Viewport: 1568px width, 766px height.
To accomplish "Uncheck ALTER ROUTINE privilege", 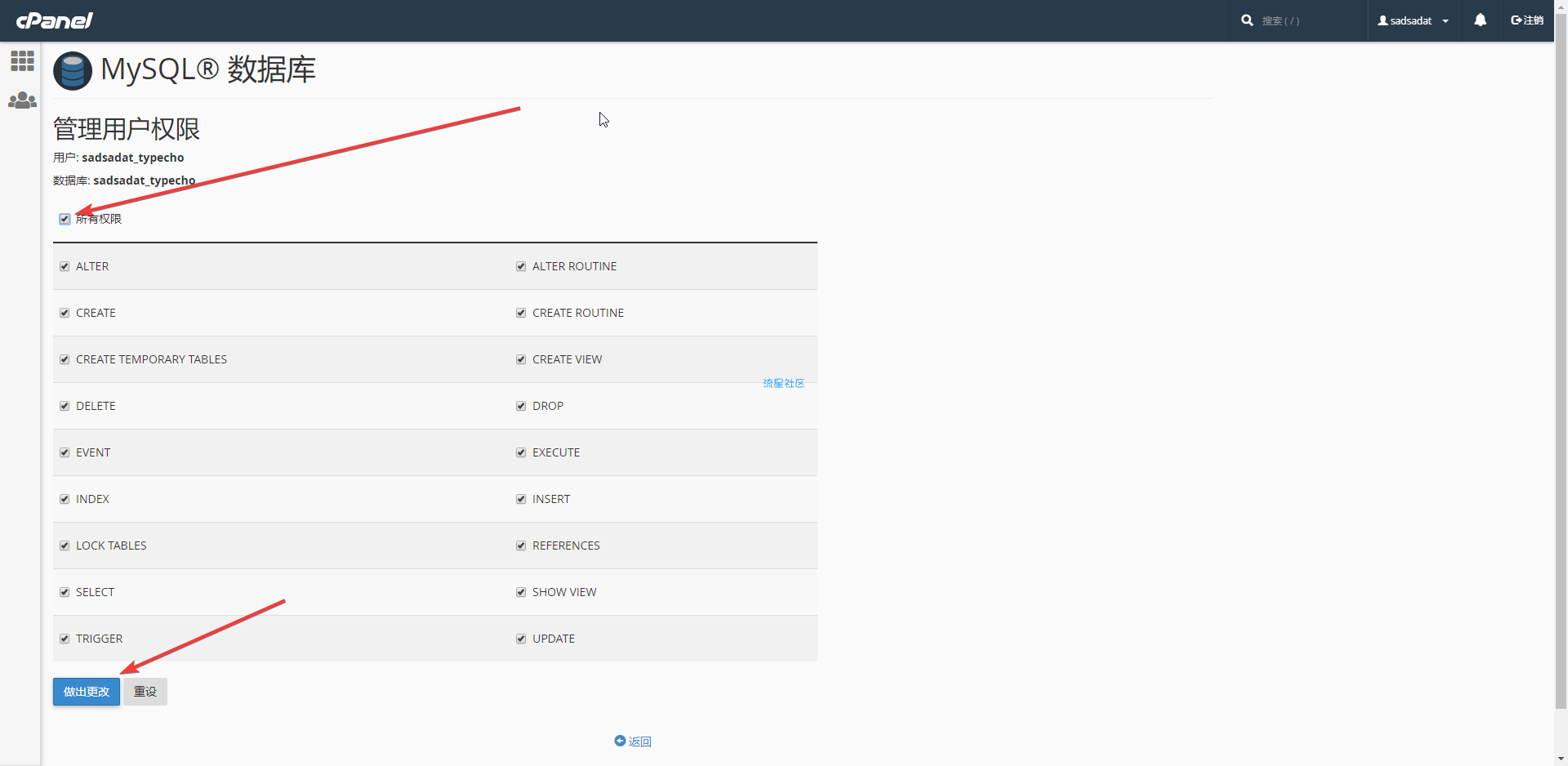I will coord(521,266).
